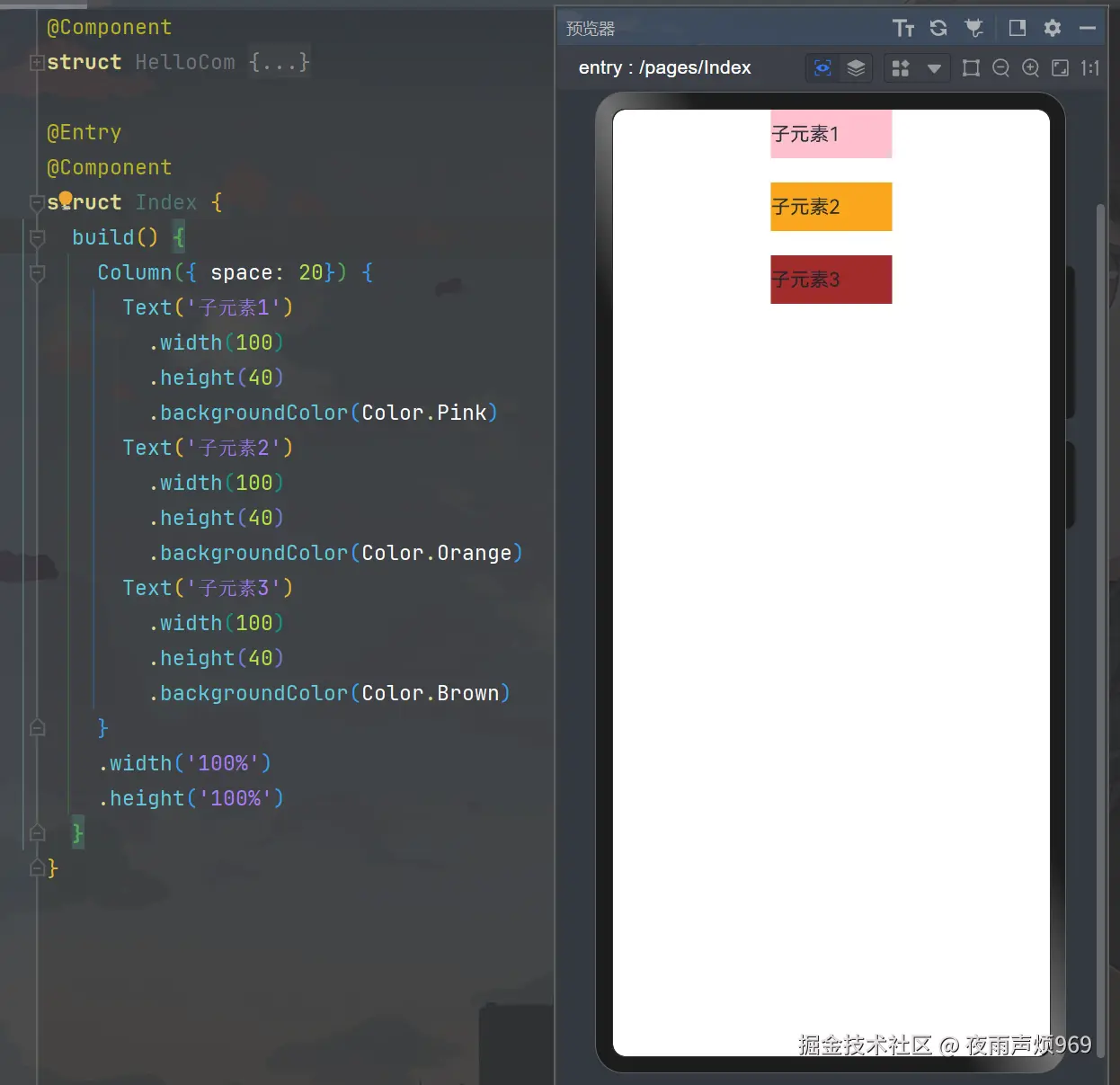Click the plug-shaped icon in previewer header

coord(974,28)
